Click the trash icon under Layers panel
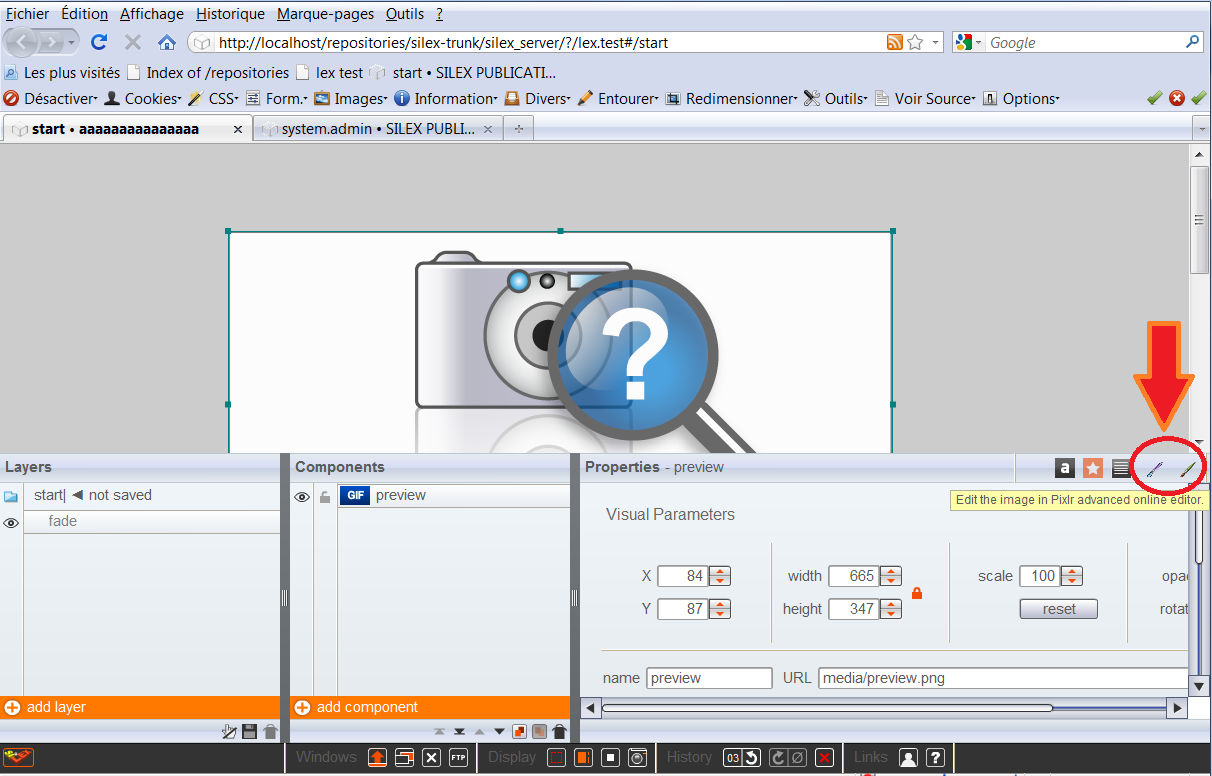This screenshot has height=776, width=1212. tap(270, 732)
